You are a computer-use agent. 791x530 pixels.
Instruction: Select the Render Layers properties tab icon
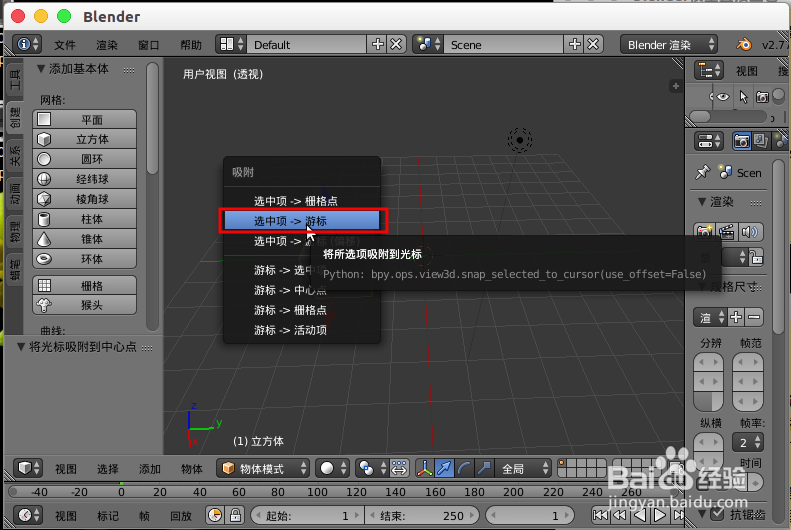click(x=760, y=141)
